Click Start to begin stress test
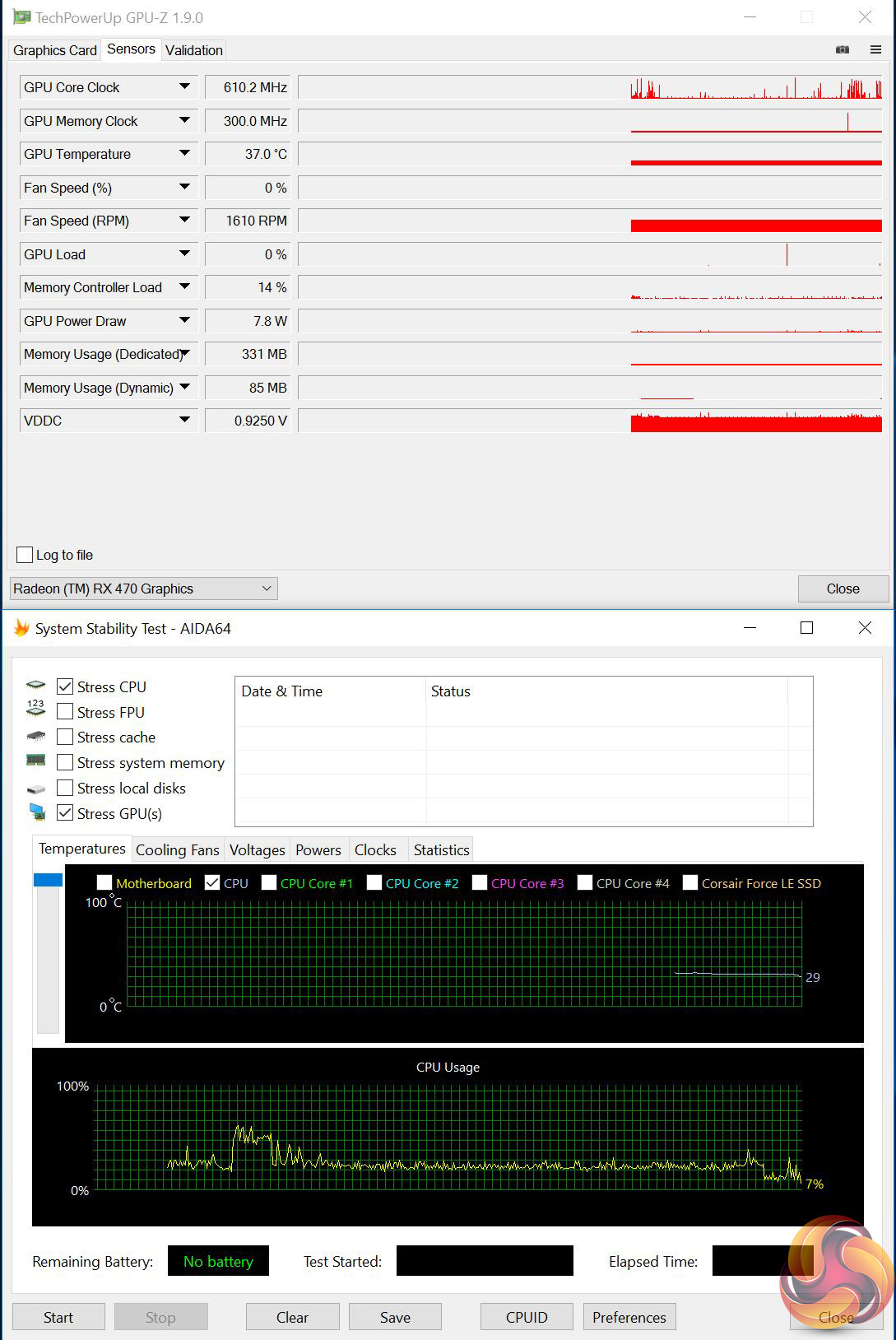This screenshot has width=896, height=1340. [x=58, y=1317]
